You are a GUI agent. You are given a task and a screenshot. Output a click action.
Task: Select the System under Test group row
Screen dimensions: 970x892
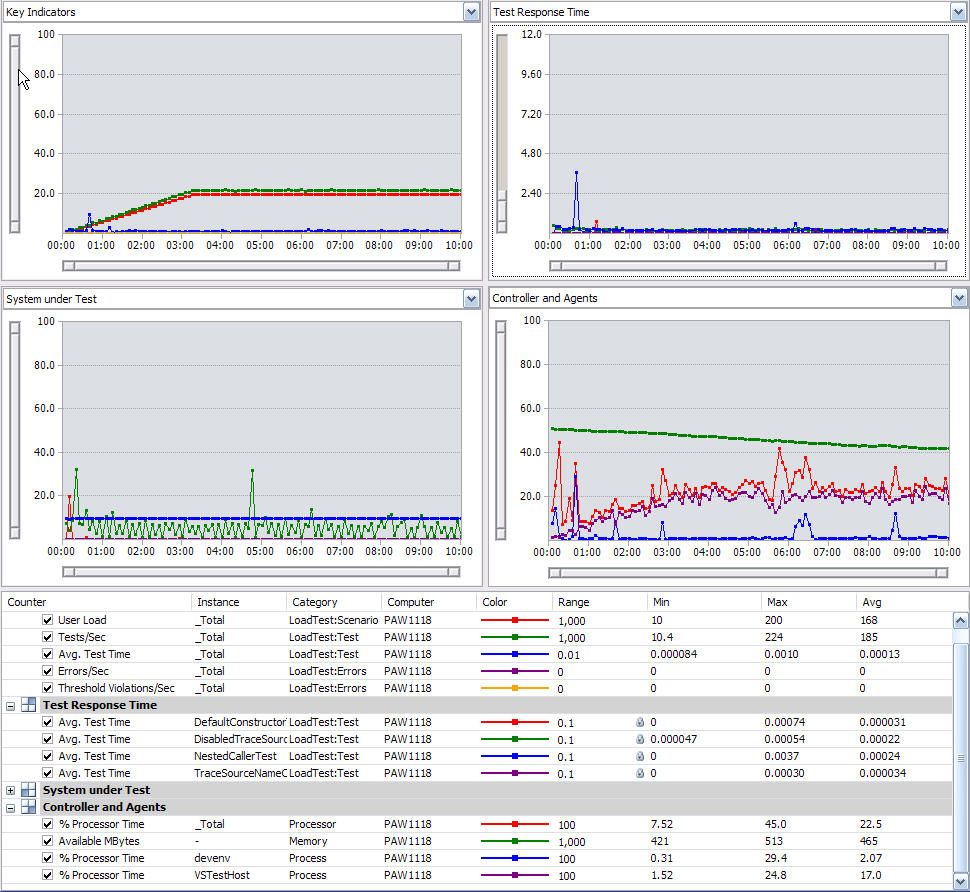476,790
